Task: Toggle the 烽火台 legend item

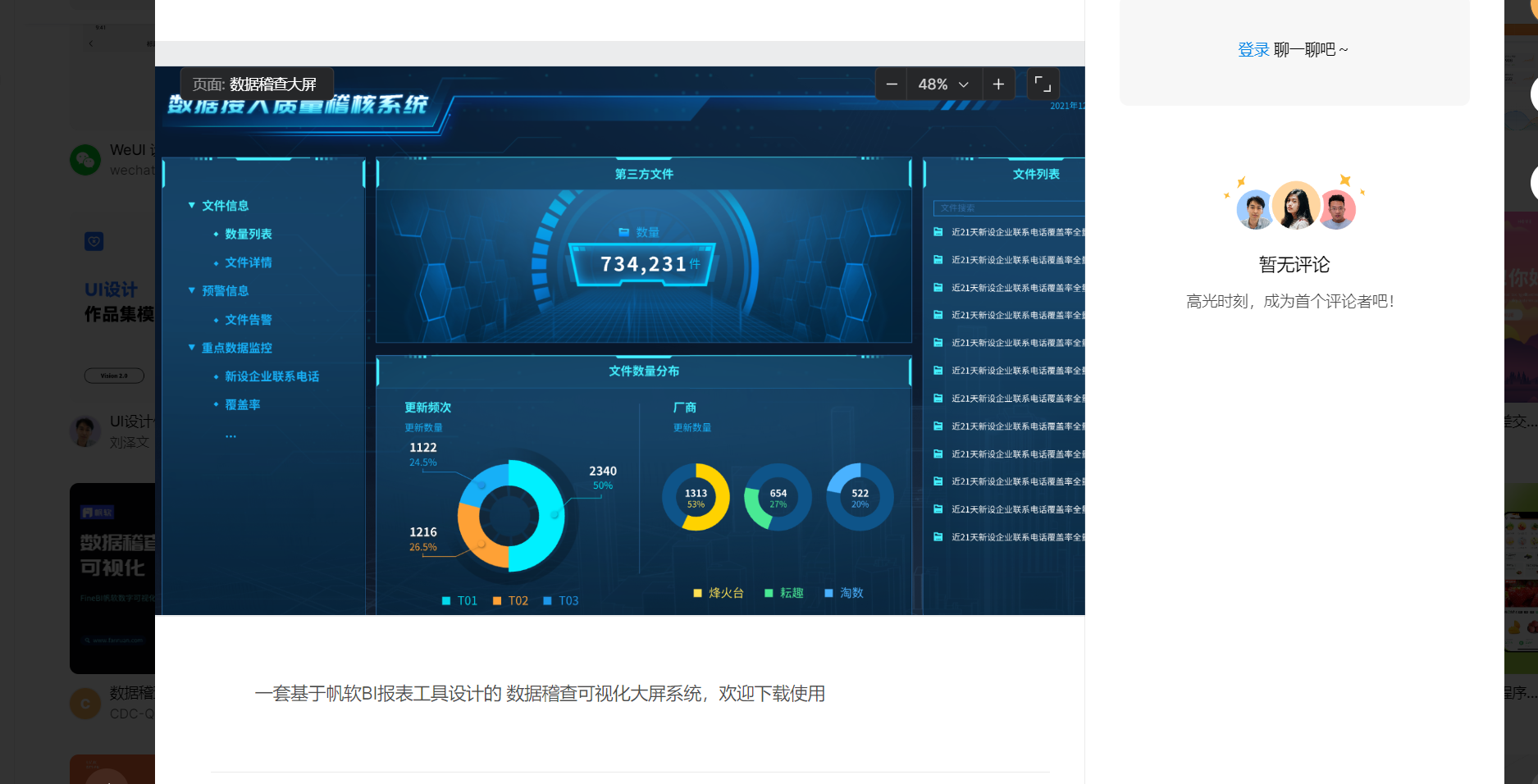Action: [x=719, y=593]
